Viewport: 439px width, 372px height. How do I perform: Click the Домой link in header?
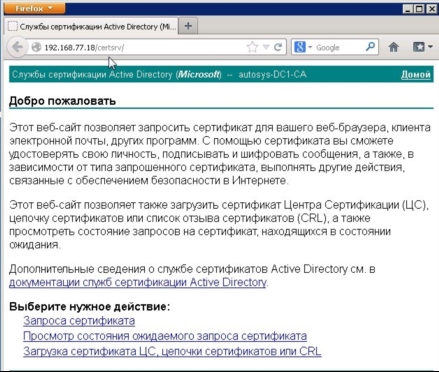[x=415, y=74]
